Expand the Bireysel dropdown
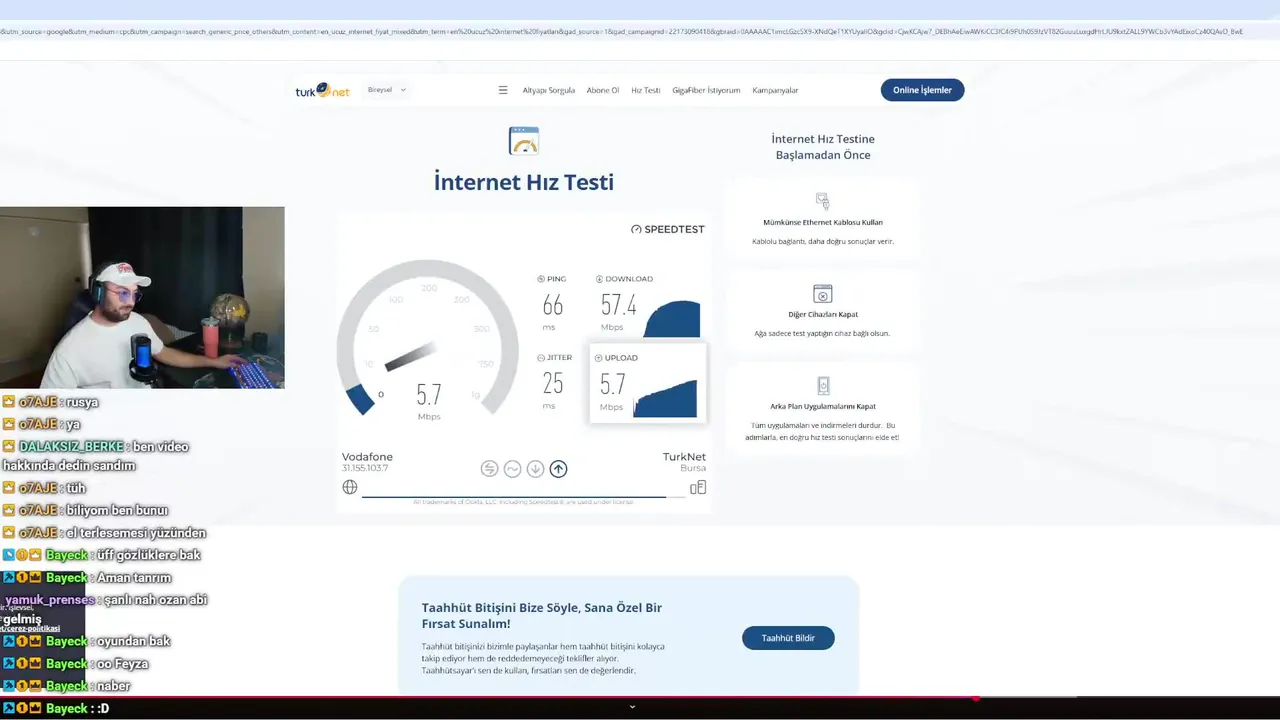 point(387,90)
